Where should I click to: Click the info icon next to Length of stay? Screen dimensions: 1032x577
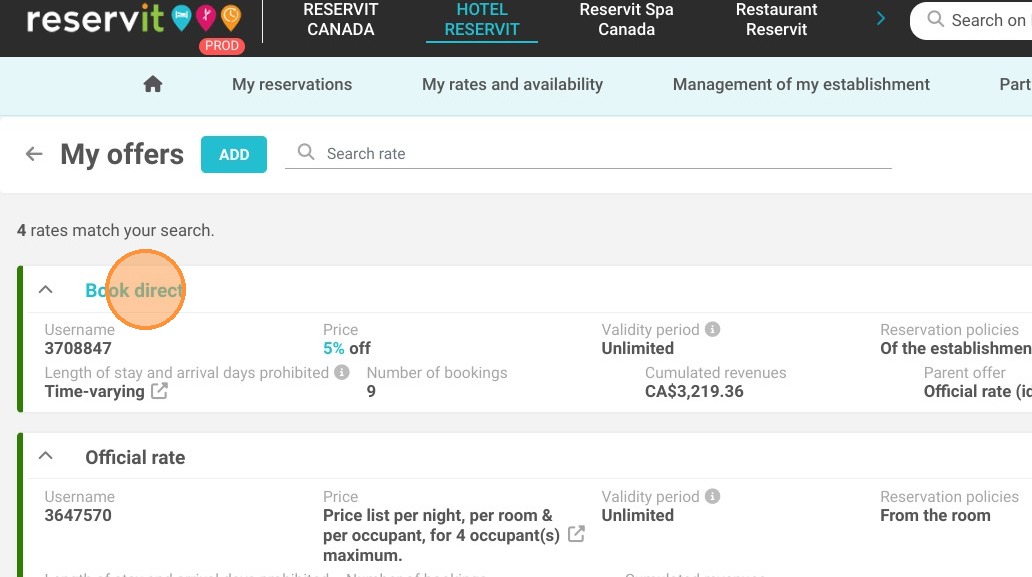pyautogui.click(x=342, y=372)
